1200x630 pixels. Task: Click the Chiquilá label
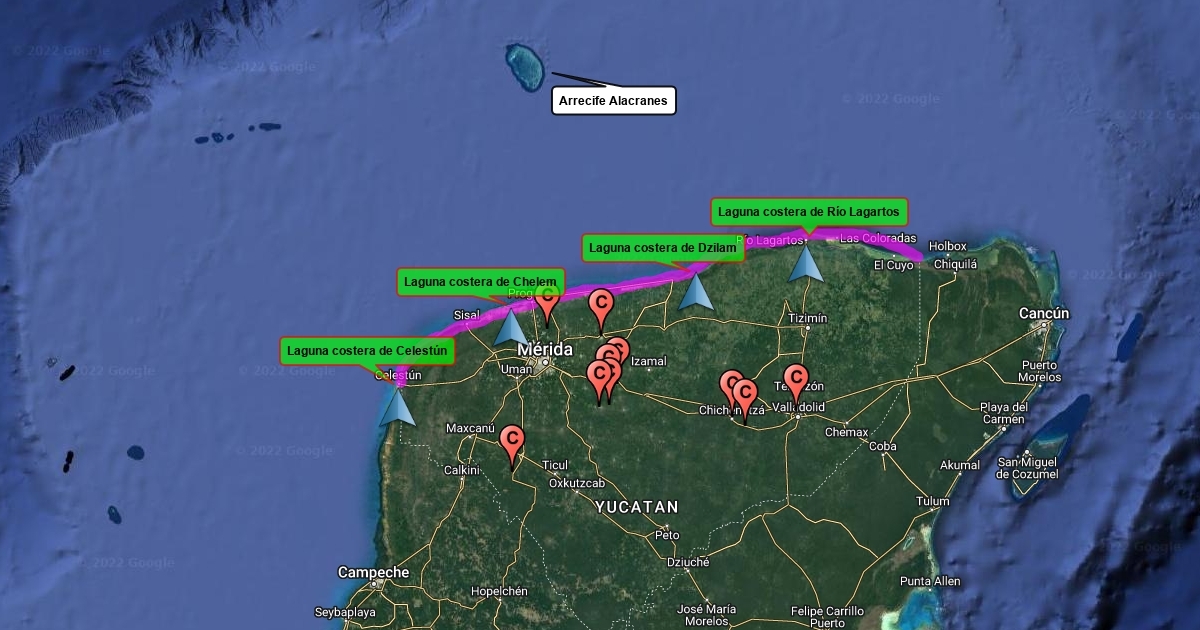(x=955, y=265)
